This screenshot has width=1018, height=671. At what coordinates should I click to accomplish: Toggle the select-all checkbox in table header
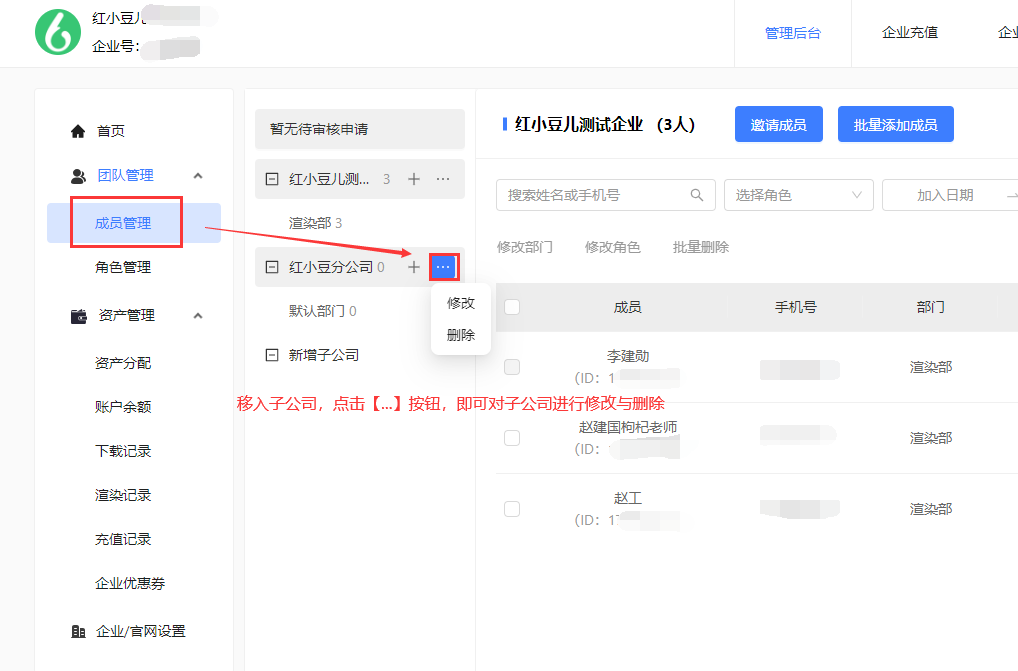click(x=512, y=307)
